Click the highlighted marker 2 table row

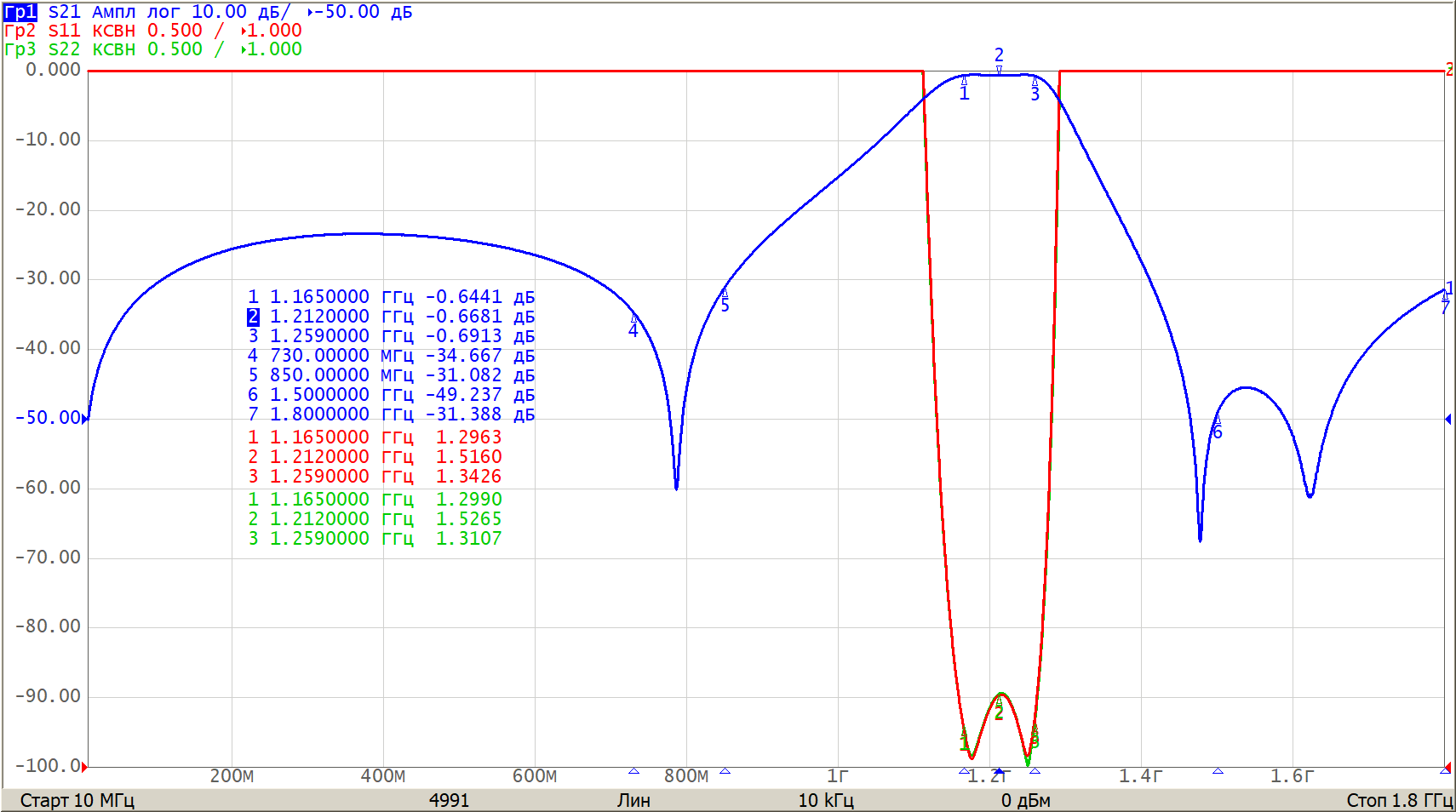click(x=391, y=317)
